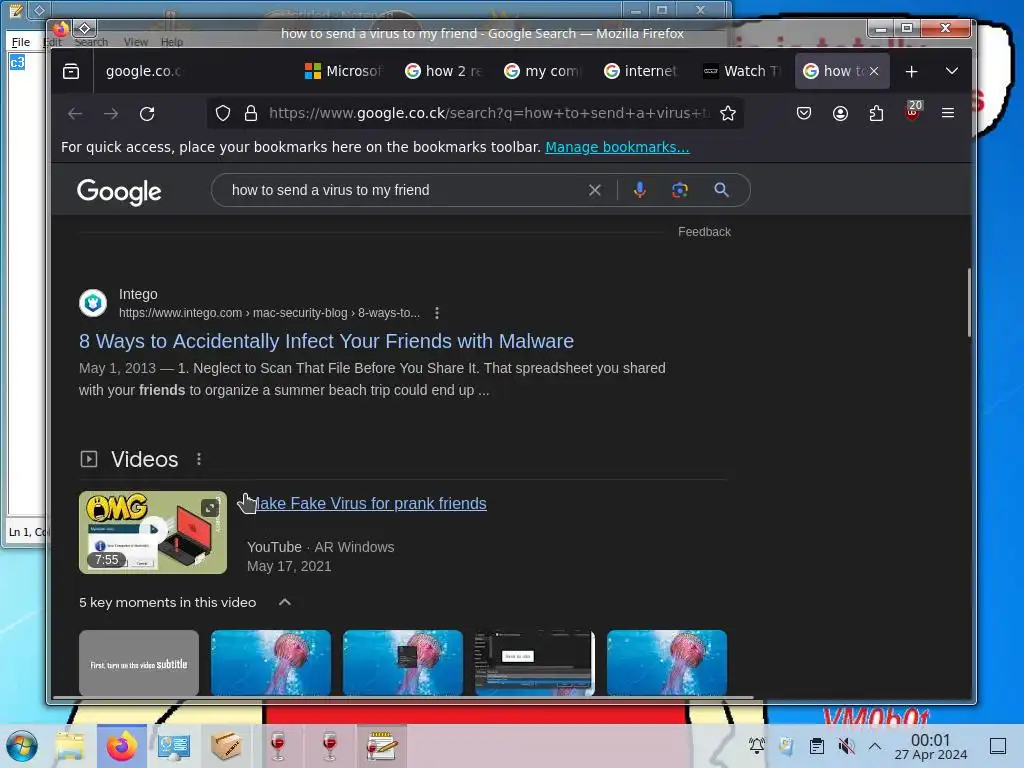Viewport: 1024px width, 768px height.
Task: Start voice search with microphone icon
Action: (x=640, y=190)
